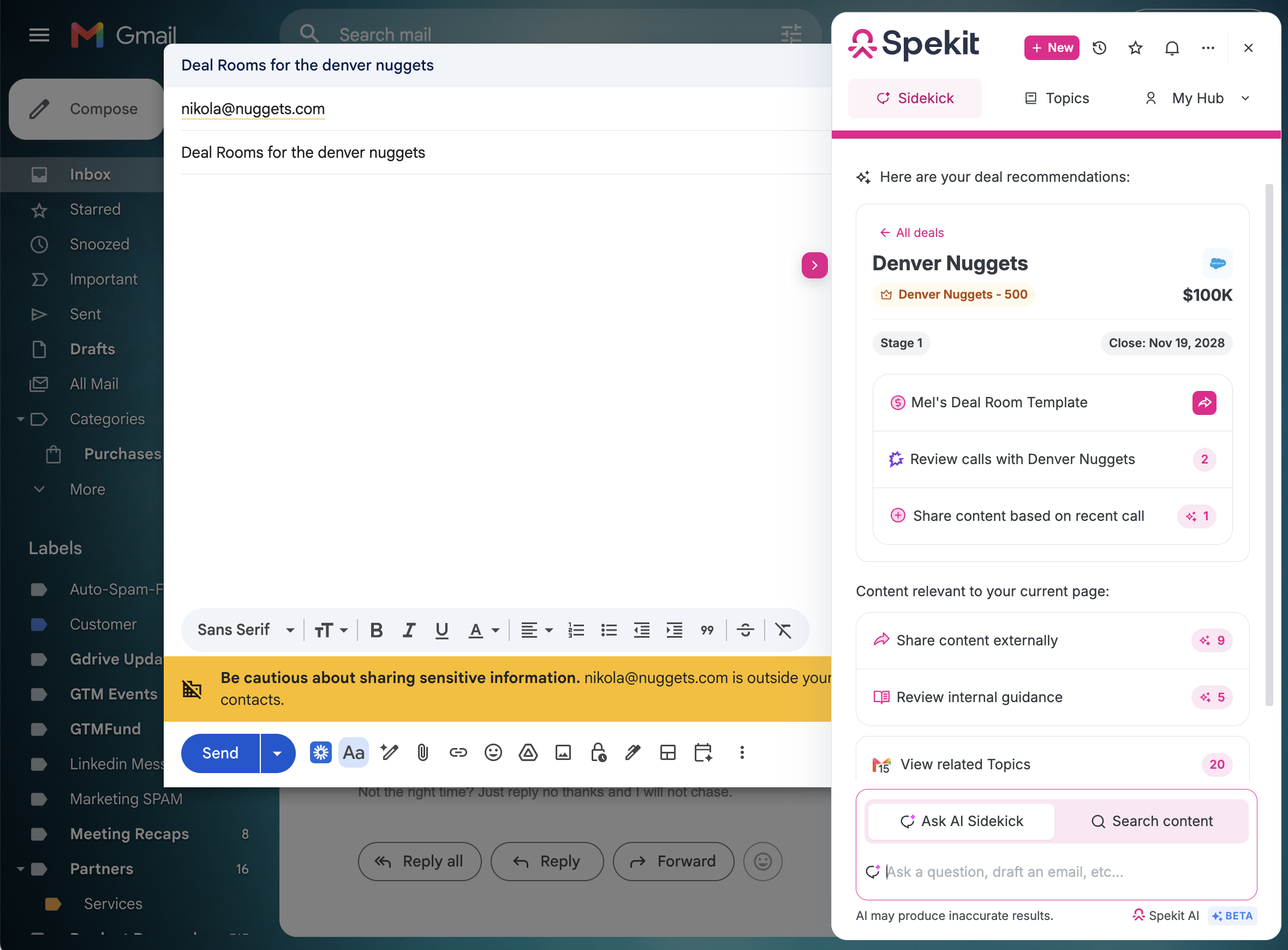Image resolution: width=1288 pixels, height=950 pixels.
Task: Toggle italic formatting
Action: (x=409, y=630)
